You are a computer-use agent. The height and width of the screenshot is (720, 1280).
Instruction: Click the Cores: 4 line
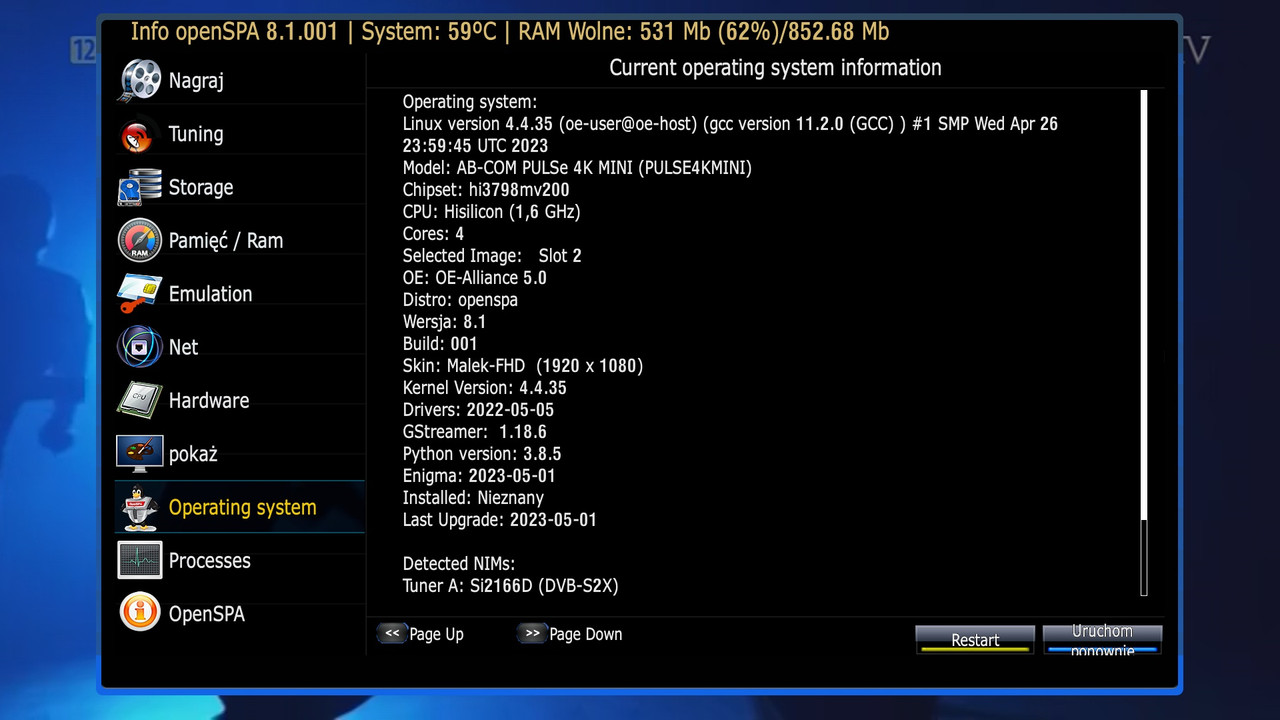click(x=433, y=234)
